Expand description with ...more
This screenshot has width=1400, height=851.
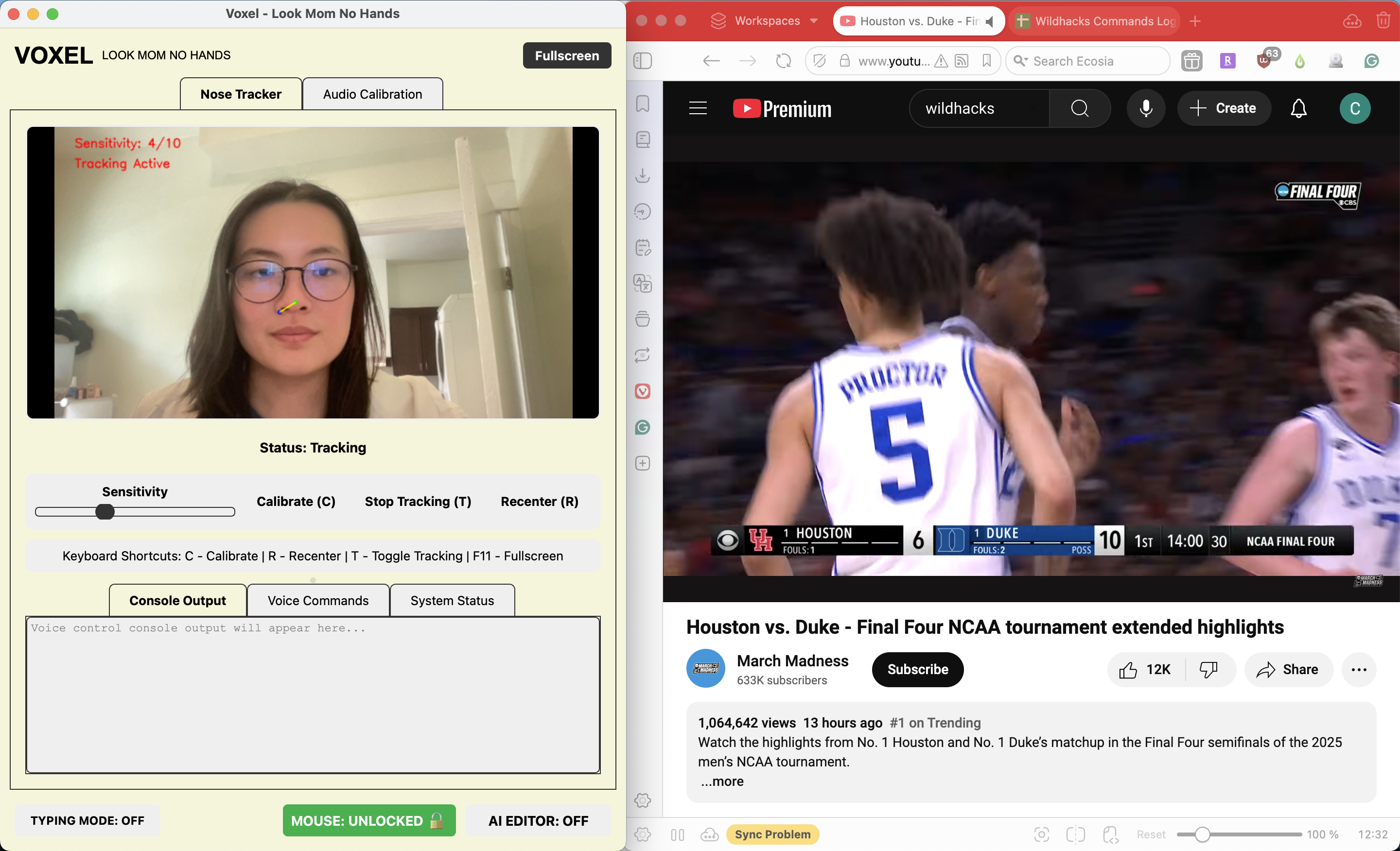point(723,781)
